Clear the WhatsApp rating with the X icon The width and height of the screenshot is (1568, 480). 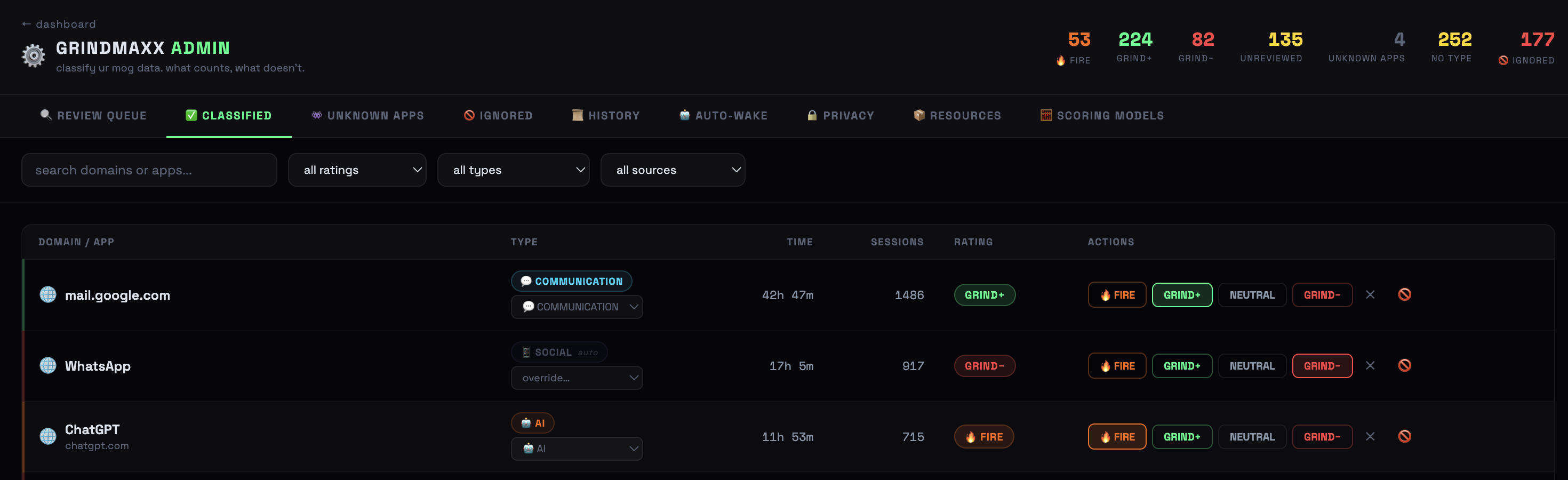[x=1370, y=366]
